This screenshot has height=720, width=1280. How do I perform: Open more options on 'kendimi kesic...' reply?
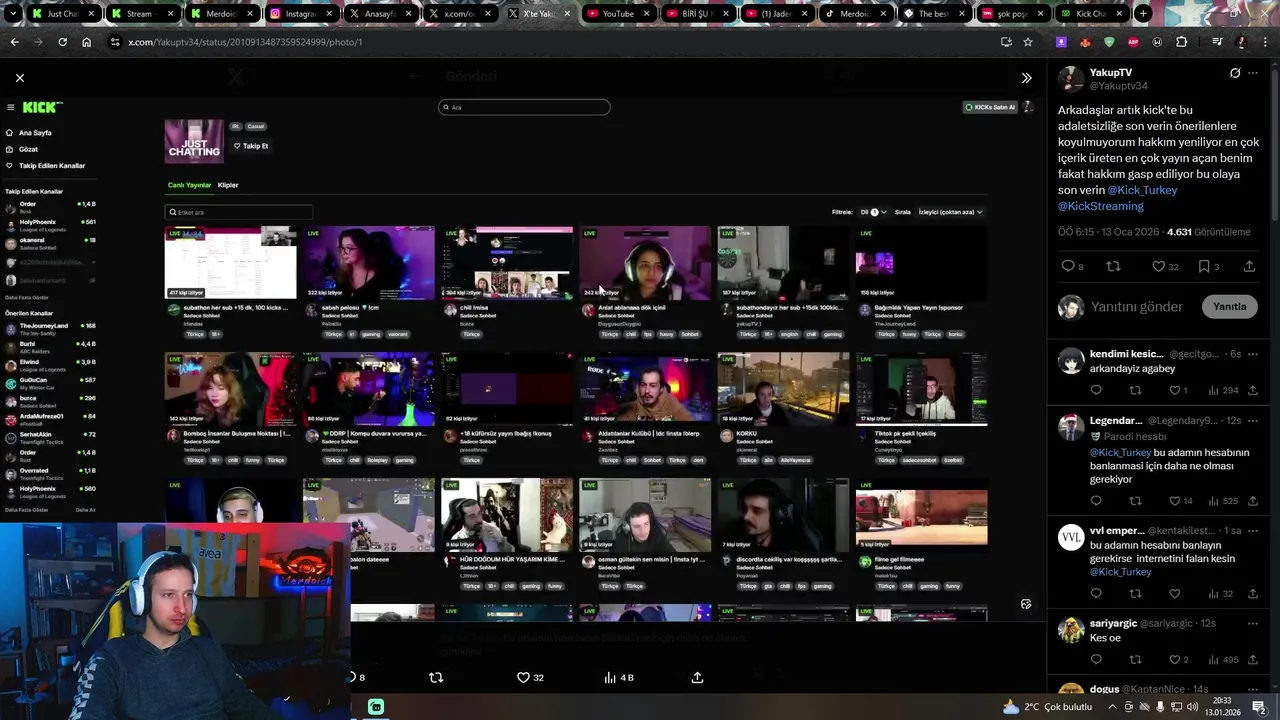1253,354
